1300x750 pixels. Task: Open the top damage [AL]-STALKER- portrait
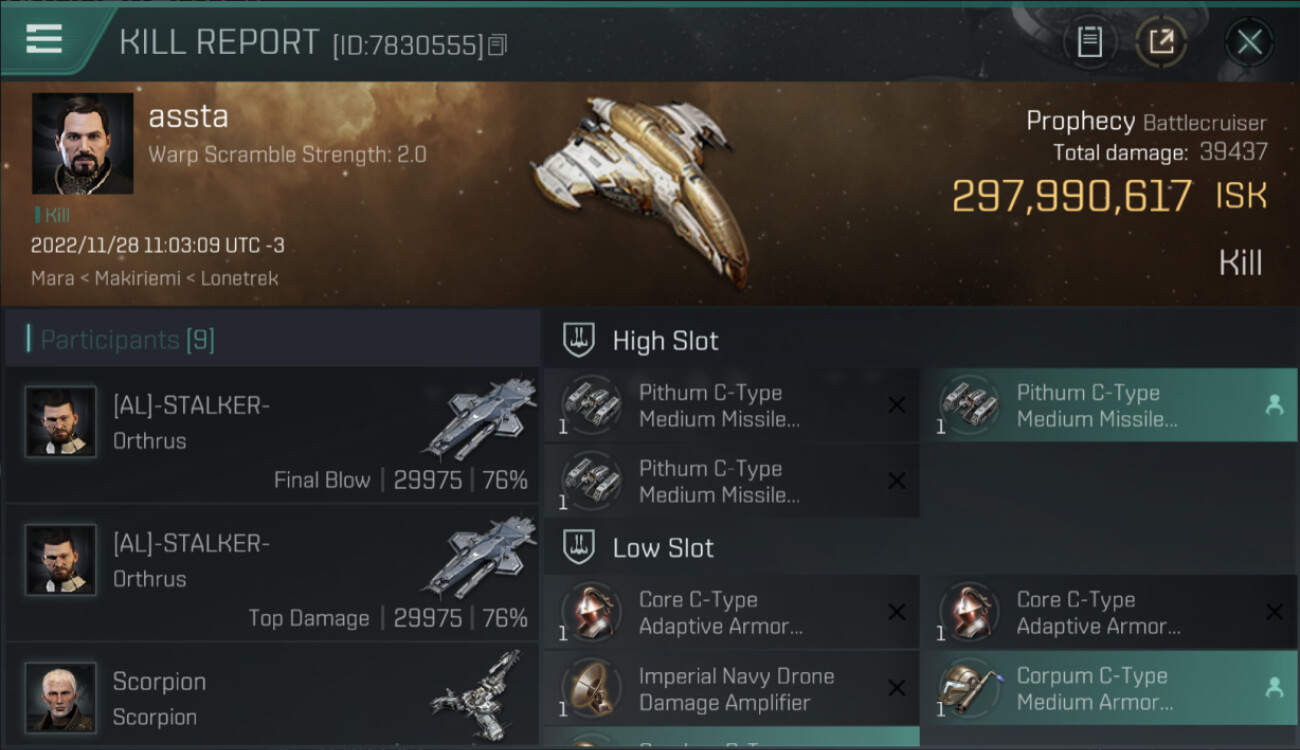pos(61,560)
